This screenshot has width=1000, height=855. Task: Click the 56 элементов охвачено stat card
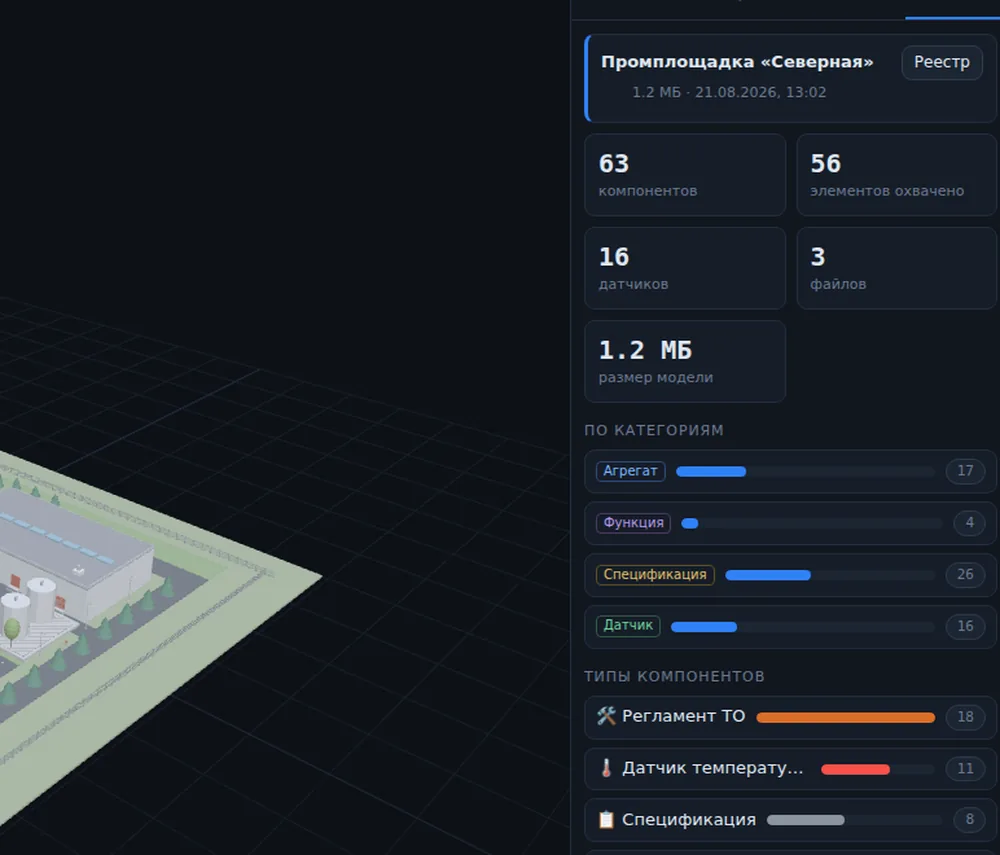[896, 175]
